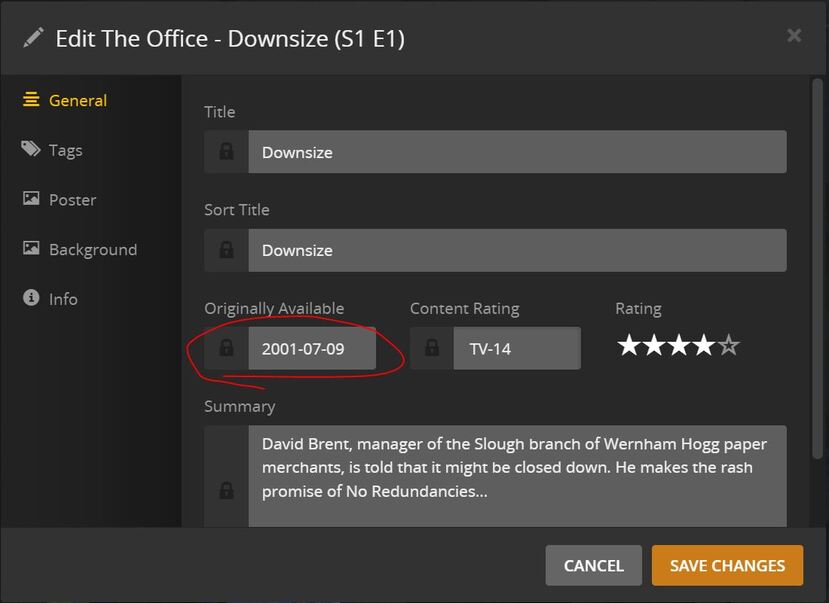
Task: Switch to the Tags section
Action: [52, 150]
